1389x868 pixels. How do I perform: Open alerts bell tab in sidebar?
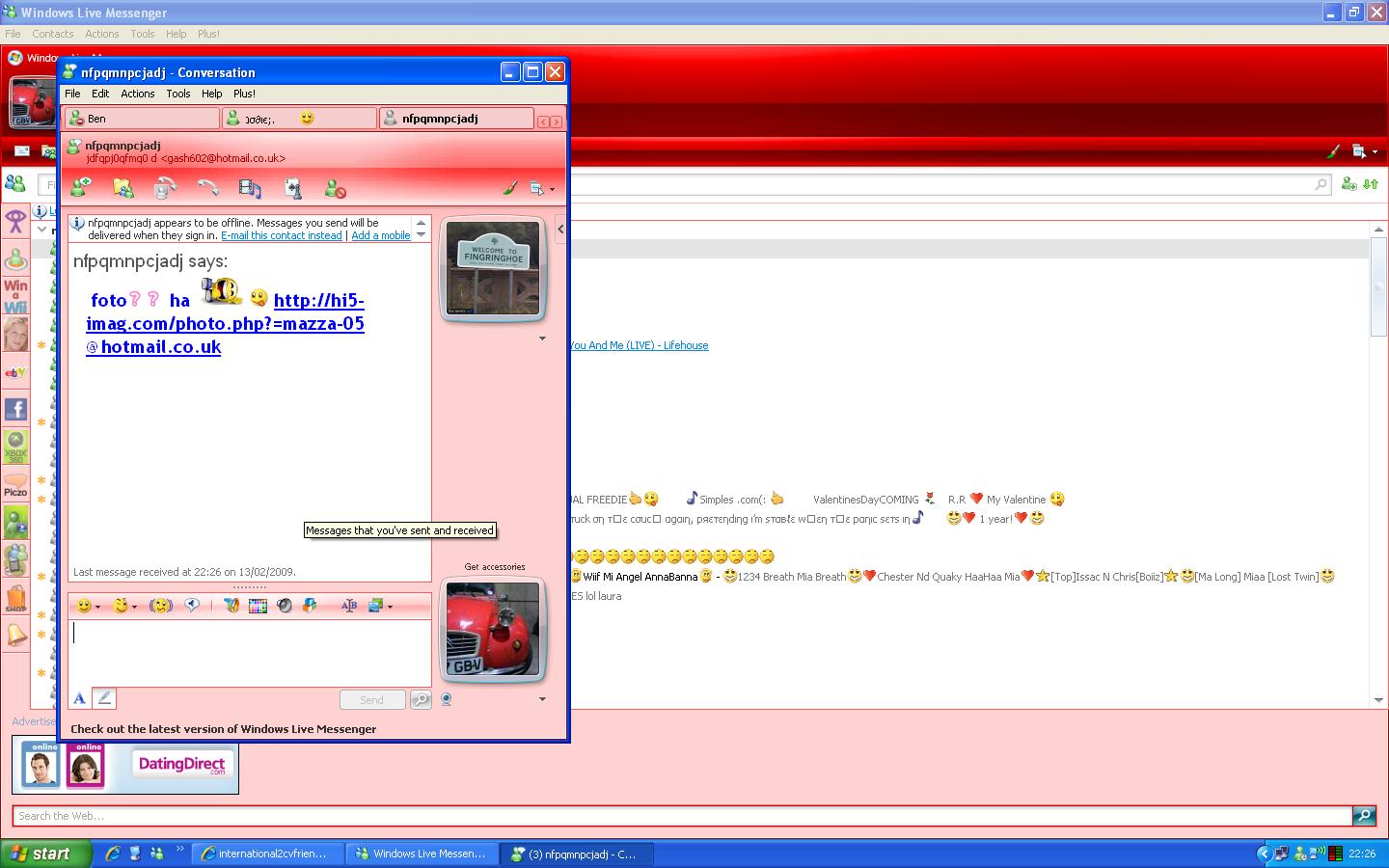click(x=15, y=634)
